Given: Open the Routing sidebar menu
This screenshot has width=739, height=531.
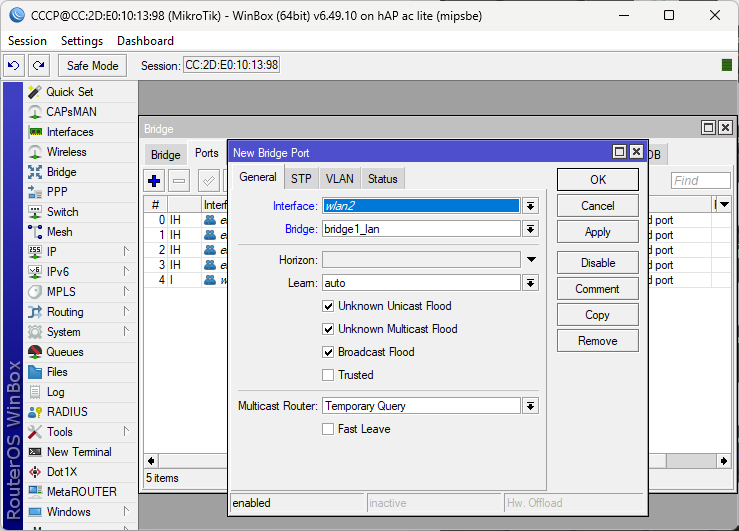Looking at the screenshot, I should coord(80,312).
